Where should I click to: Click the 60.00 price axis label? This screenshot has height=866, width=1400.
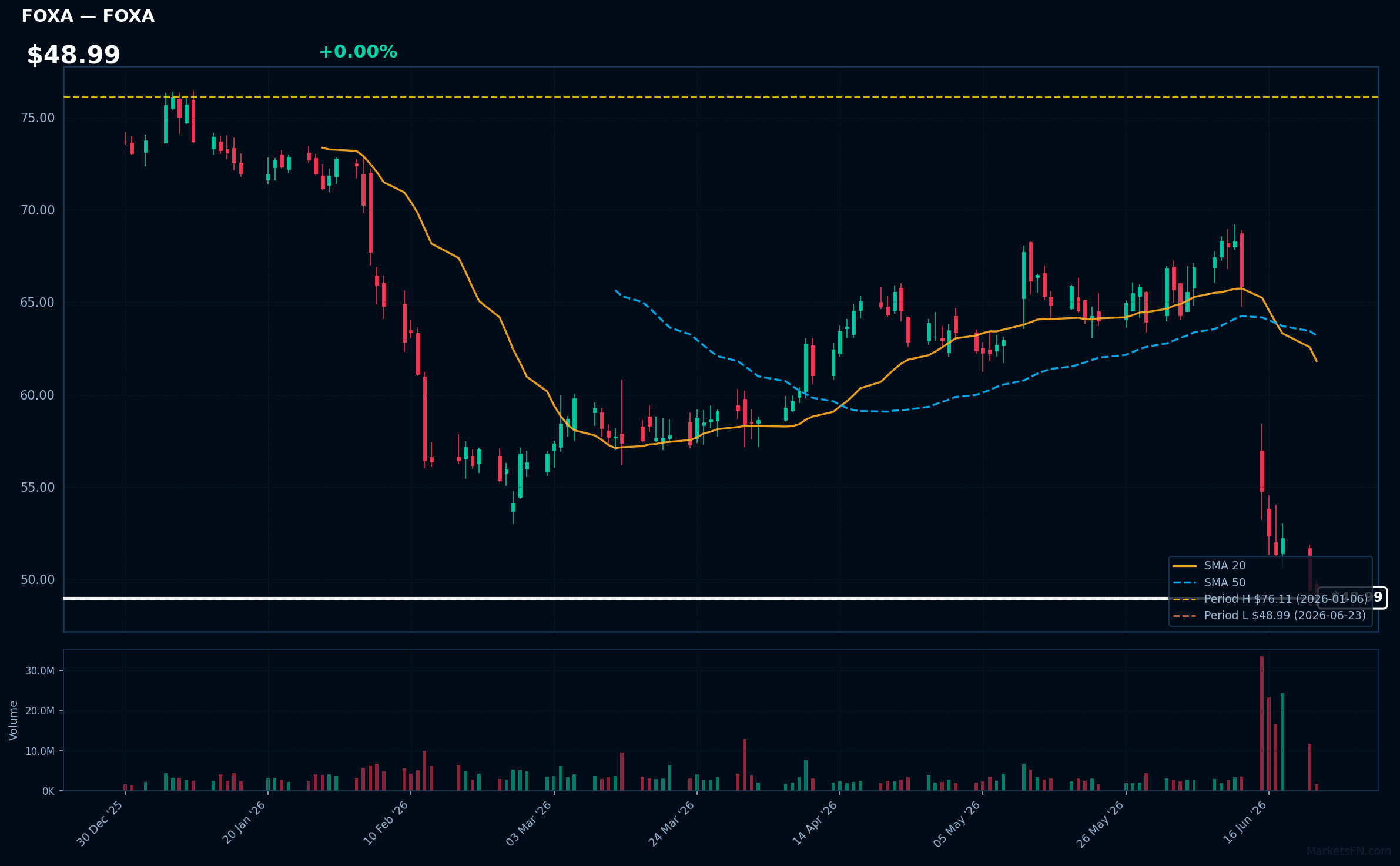(x=38, y=395)
